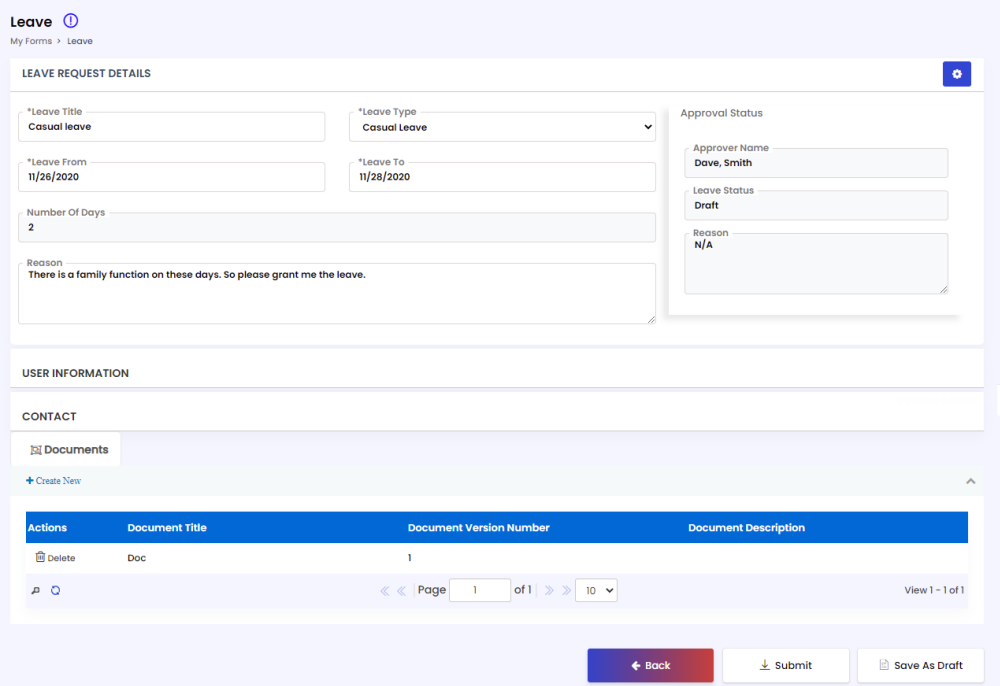Open the Leave Type dropdown
1000x686 pixels.
502,127
